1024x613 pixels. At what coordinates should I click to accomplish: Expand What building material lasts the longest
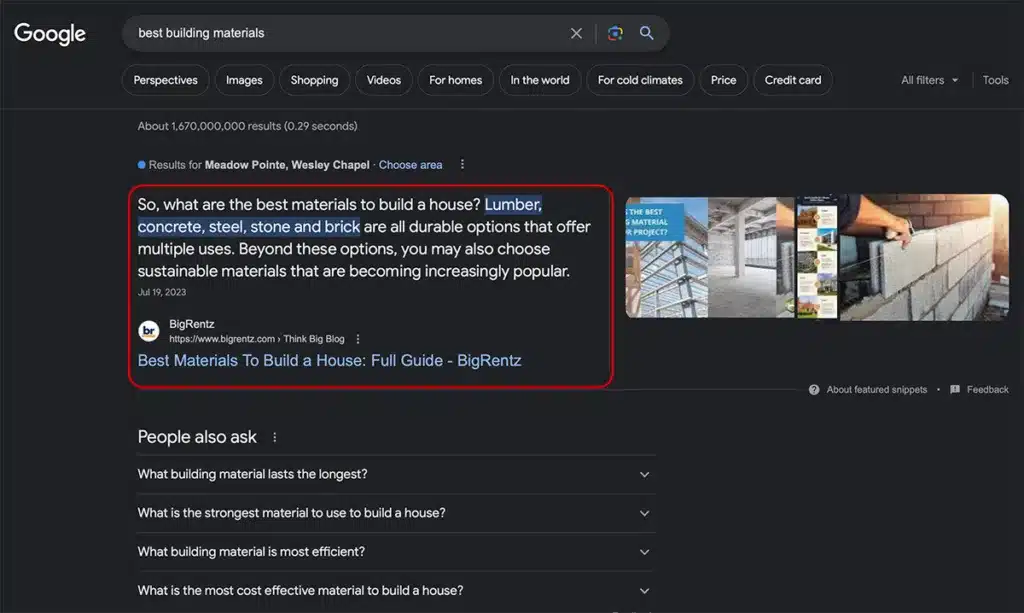[x=395, y=475]
